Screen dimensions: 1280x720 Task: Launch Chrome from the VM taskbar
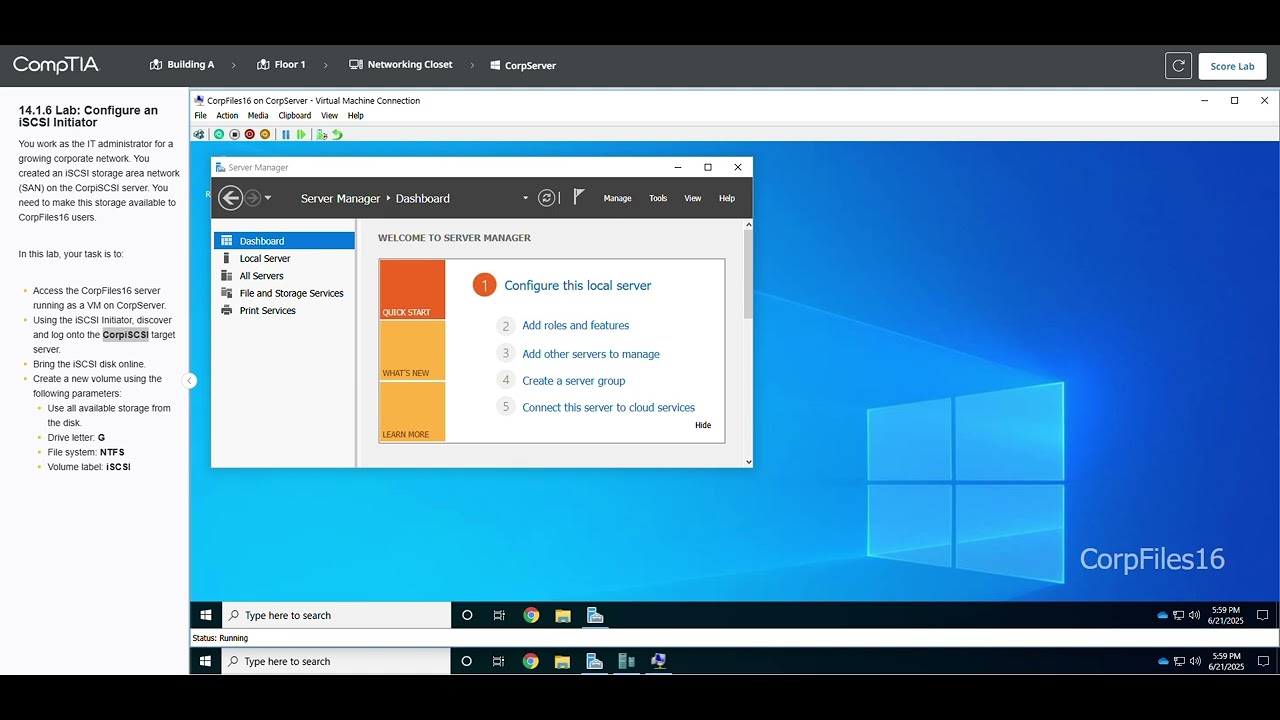pyautogui.click(x=531, y=615)
